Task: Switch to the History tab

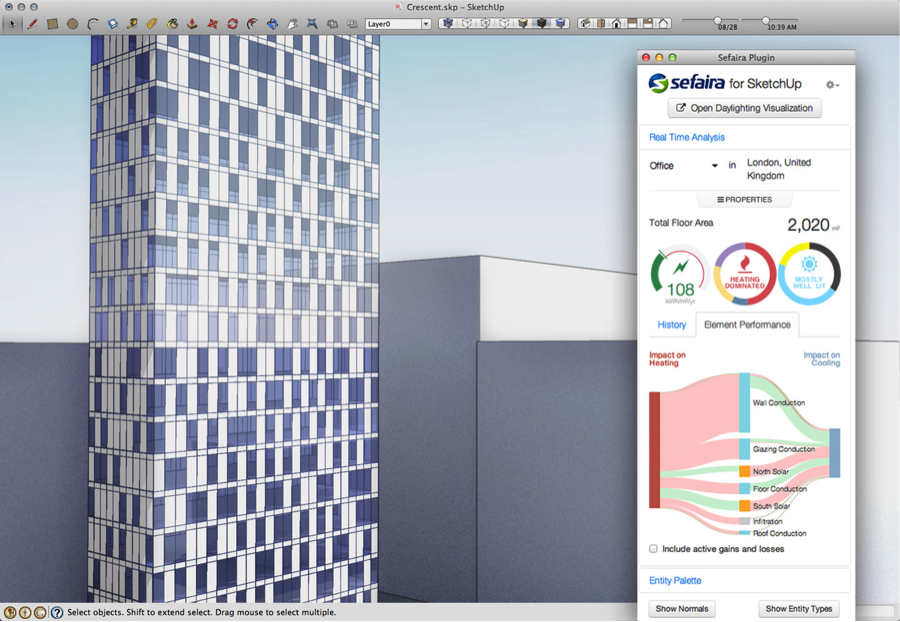Action: (671, 325)
